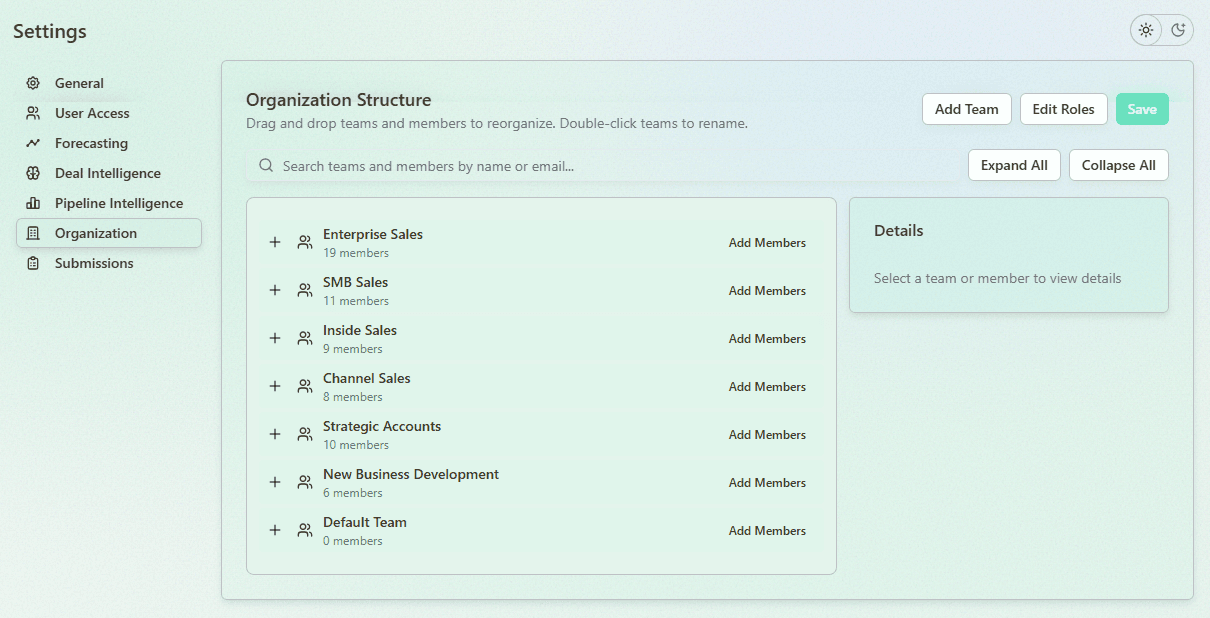Open the General settings section
This screenshot has width=1210, height=618.
pos(109,83)
